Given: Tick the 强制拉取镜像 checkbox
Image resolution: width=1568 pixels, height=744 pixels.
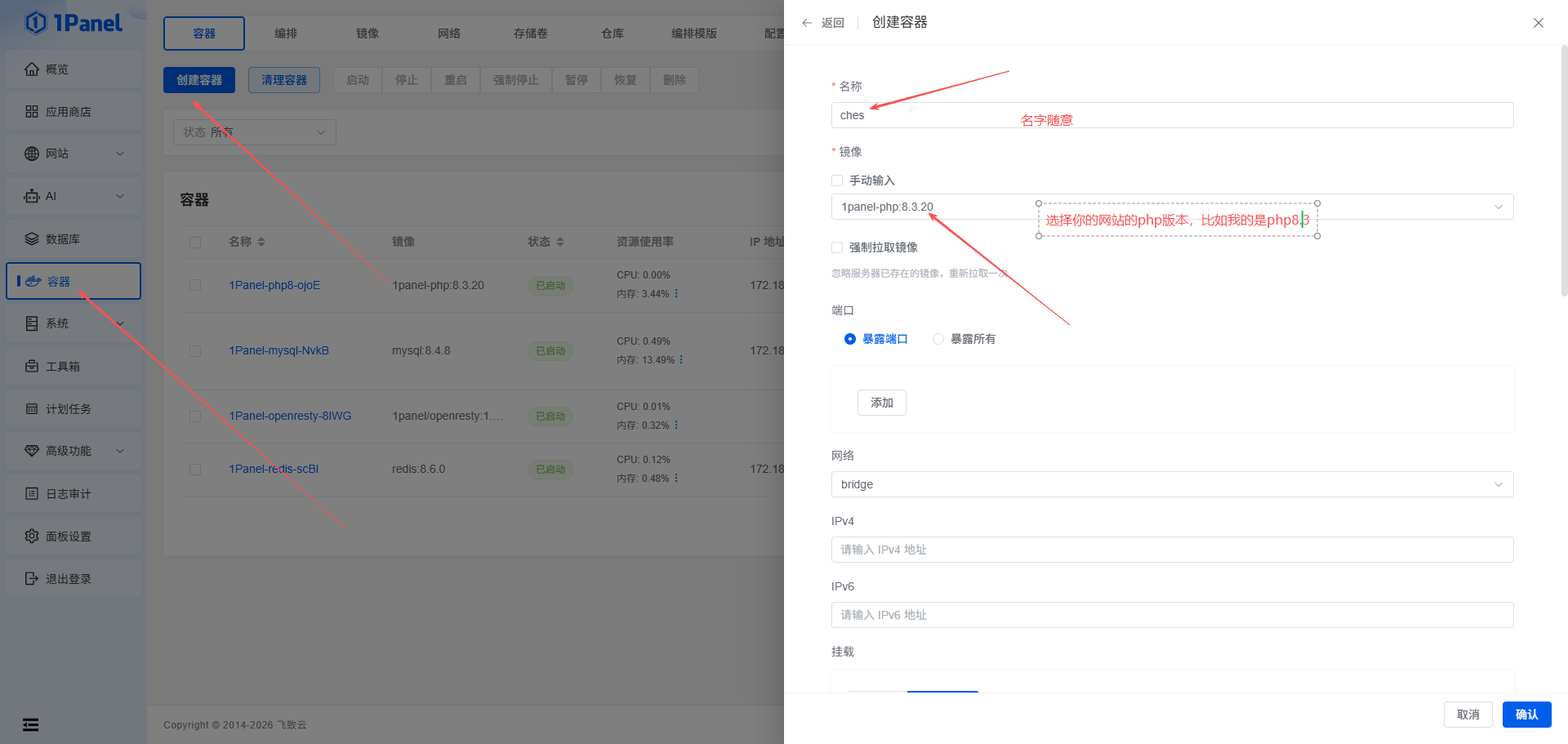Looking at the screenshot, I should coord(837,247).
